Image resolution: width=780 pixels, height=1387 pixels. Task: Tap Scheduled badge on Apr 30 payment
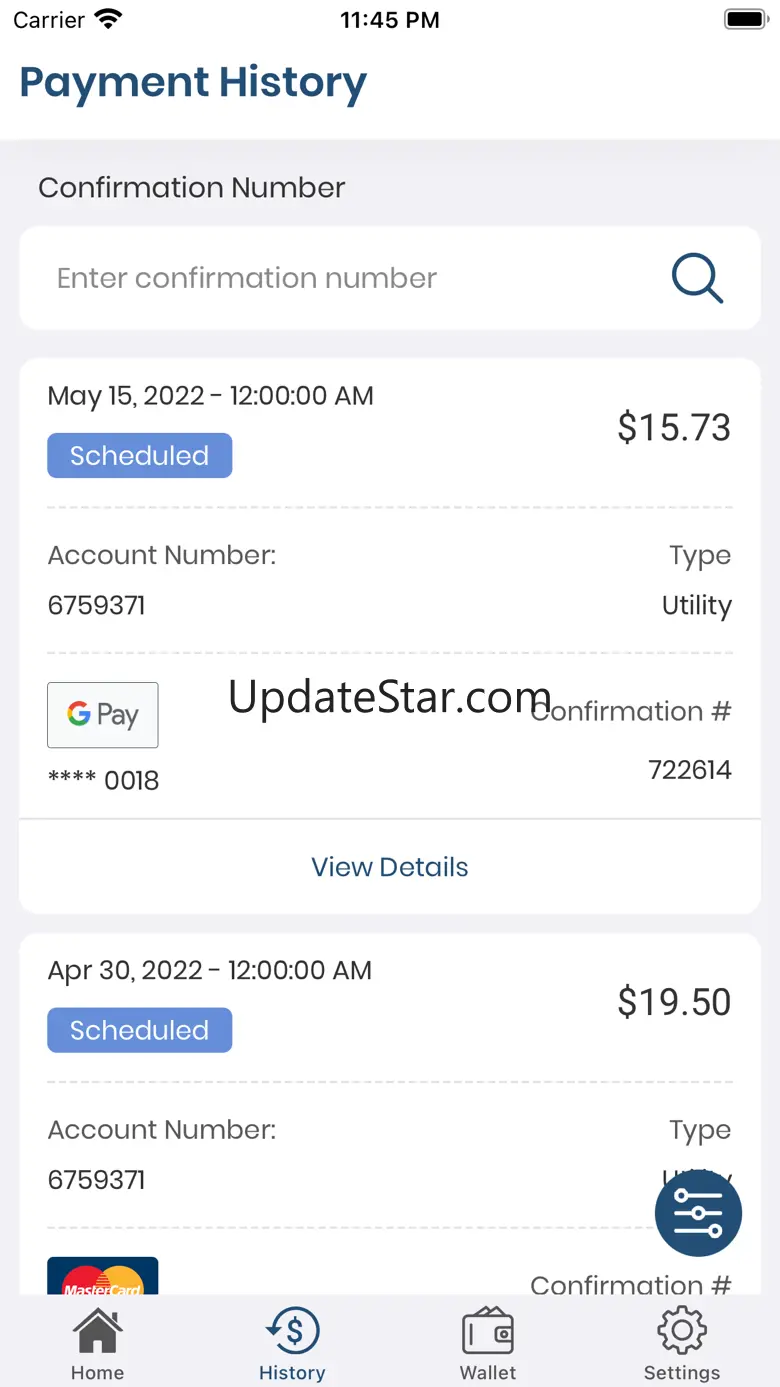pos(140,1030)
